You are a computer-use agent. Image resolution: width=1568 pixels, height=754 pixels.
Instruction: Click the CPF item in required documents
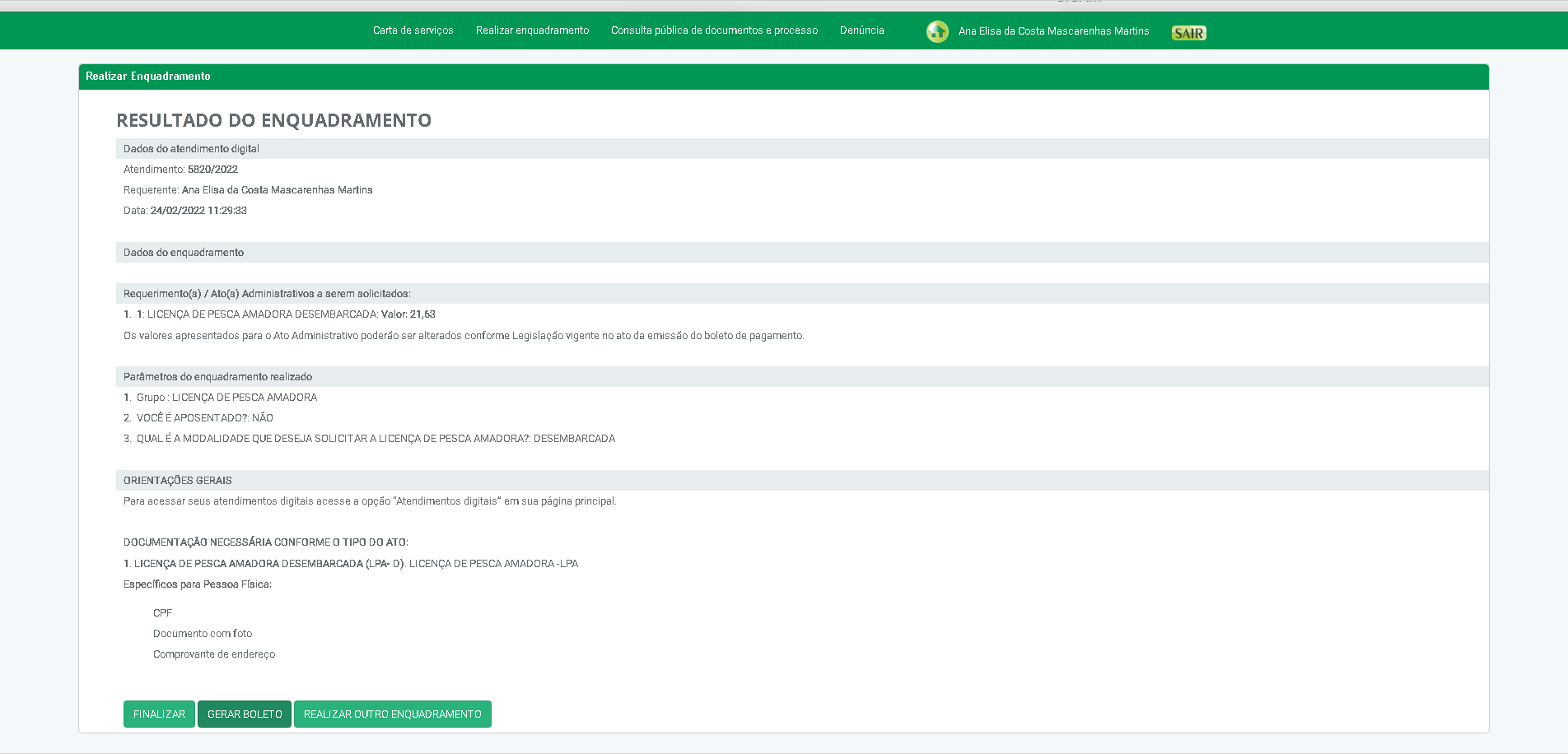(x=163, y=613)
